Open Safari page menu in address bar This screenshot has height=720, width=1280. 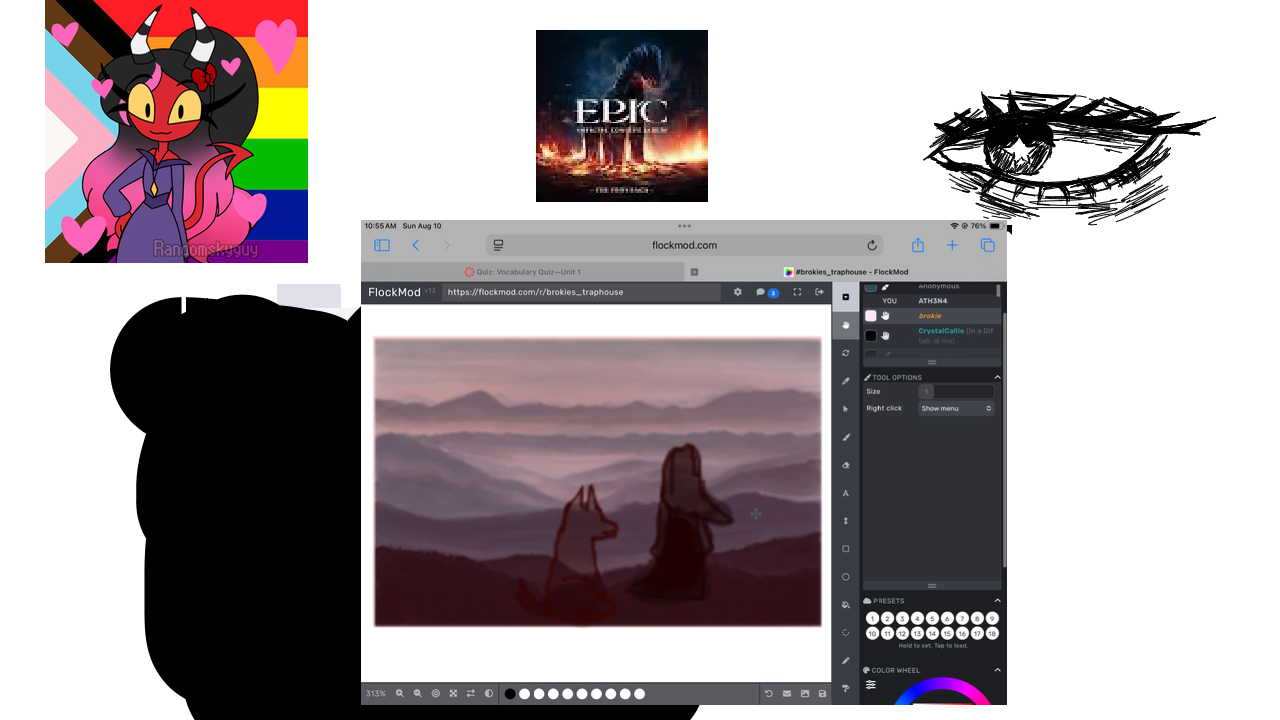(498, 245)
